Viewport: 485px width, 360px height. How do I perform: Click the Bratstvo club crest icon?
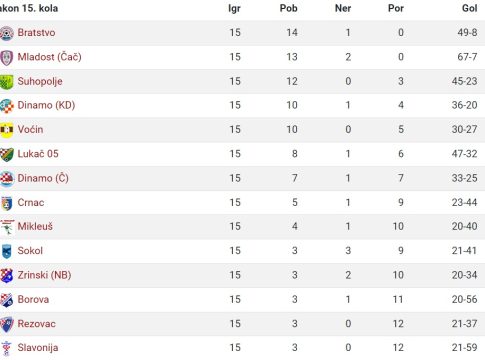(x=6, y=33)
